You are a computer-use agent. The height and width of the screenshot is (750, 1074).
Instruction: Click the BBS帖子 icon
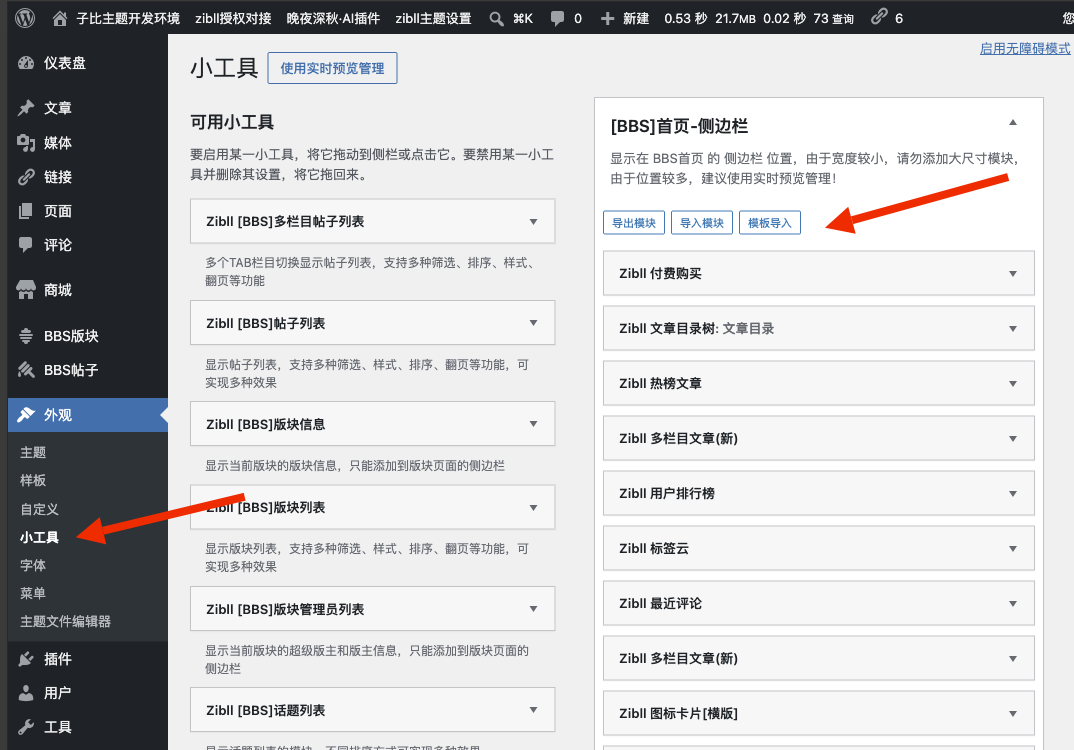click(x=26, y=370)
